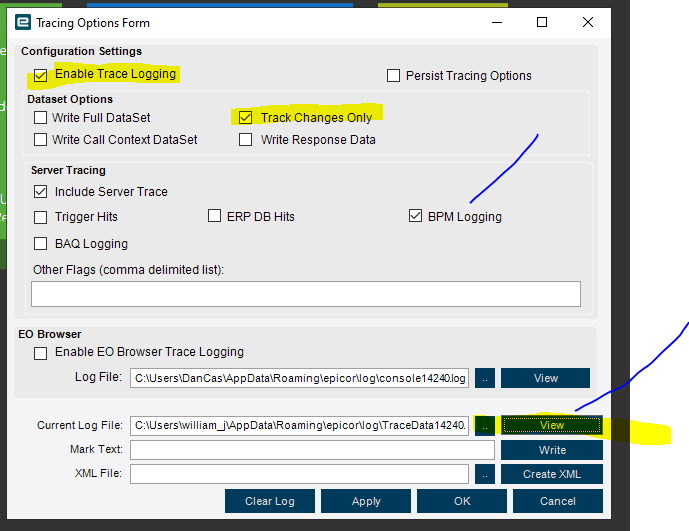Tick the Trigger Hits checkbox
The height and width of the screenshot is (531, 689).
[40, 217]
